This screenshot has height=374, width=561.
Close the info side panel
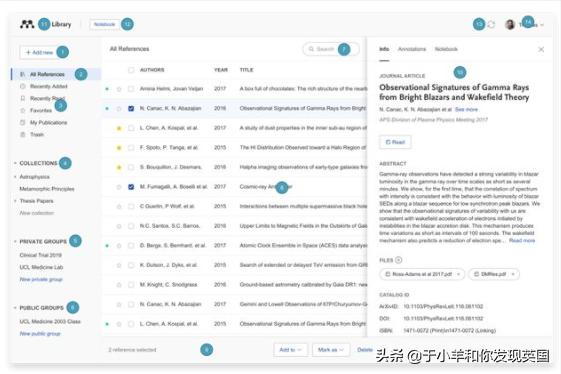[541, 49]
